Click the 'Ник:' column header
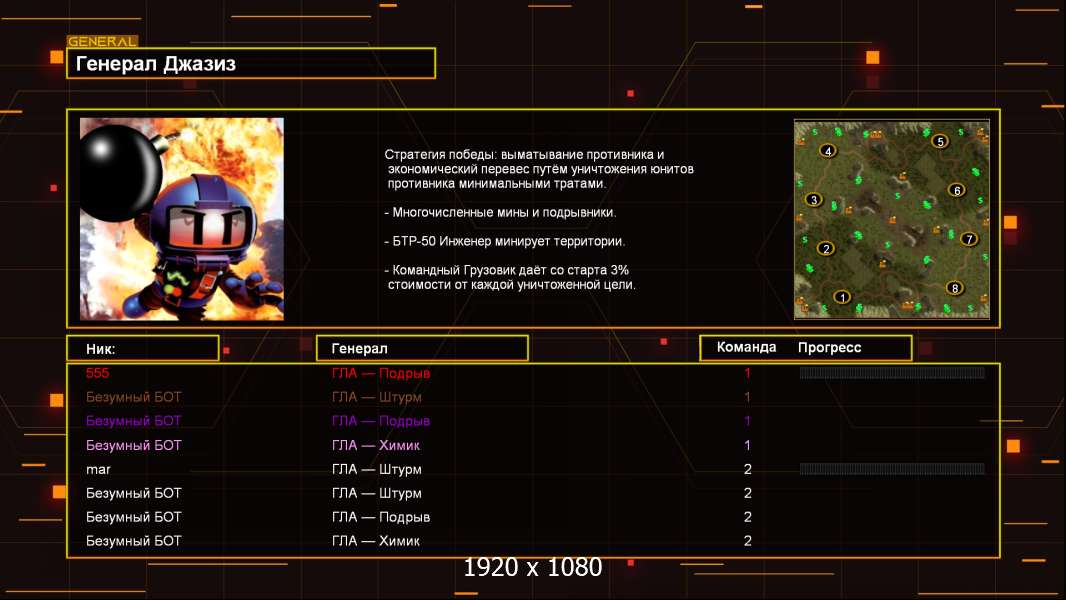The width and height of the screenshot is (1066, 600). pos(143,349)
